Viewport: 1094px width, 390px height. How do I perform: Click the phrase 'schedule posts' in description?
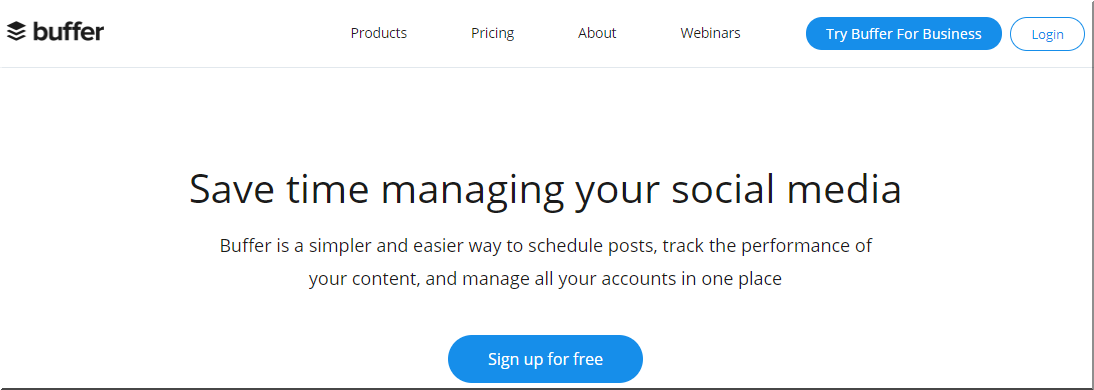(x=592, y=246)
